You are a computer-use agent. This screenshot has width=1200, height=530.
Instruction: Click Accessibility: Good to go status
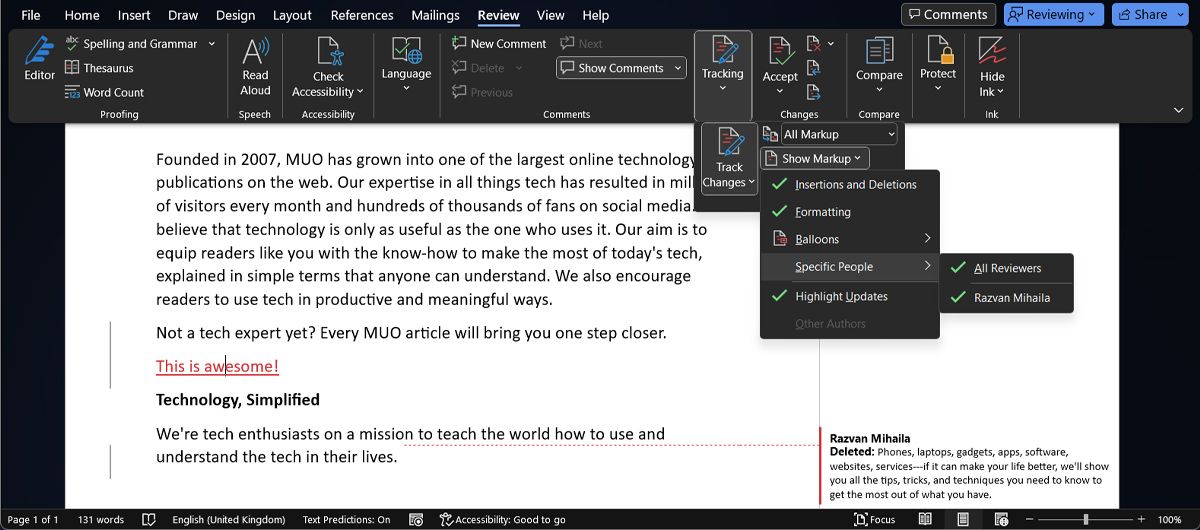click(x=502, y=520)
